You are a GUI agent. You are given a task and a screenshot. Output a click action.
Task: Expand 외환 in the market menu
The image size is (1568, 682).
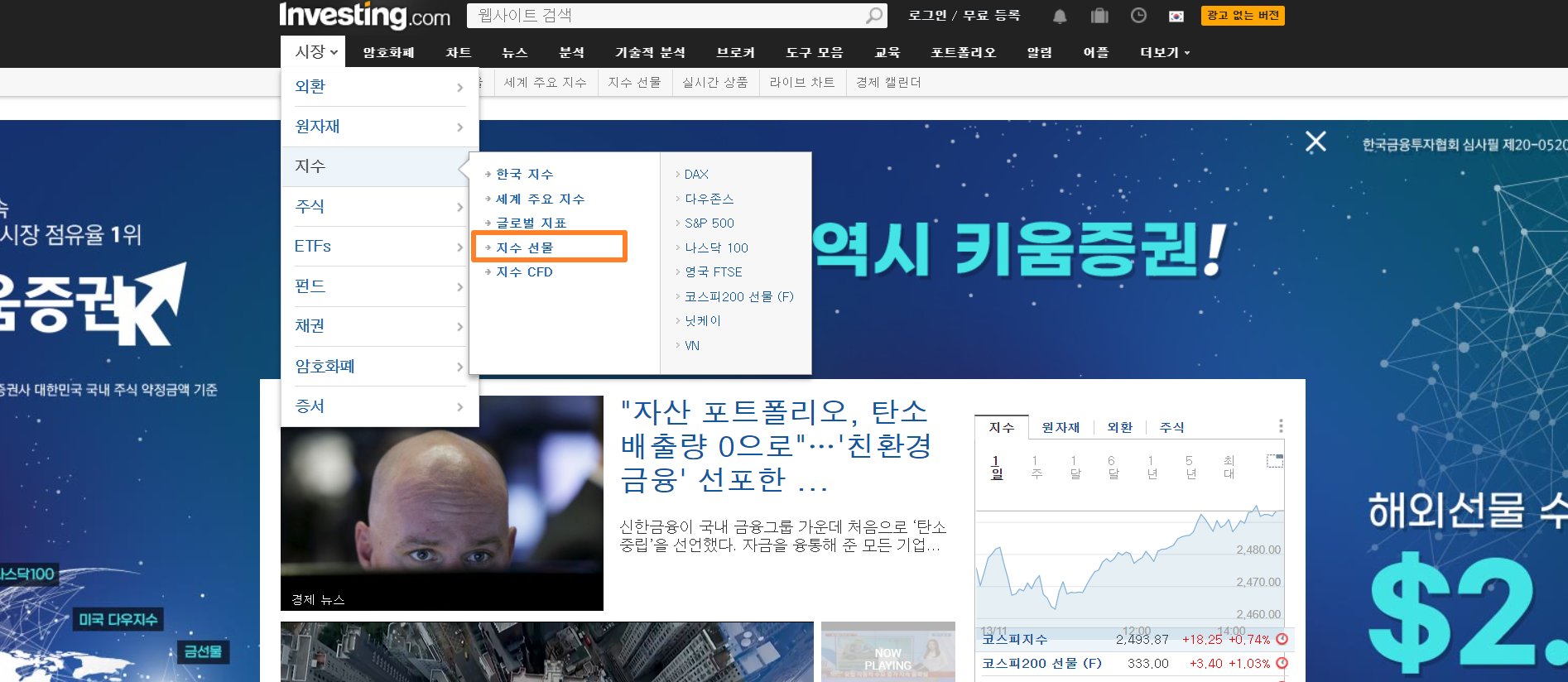point(379,87)
